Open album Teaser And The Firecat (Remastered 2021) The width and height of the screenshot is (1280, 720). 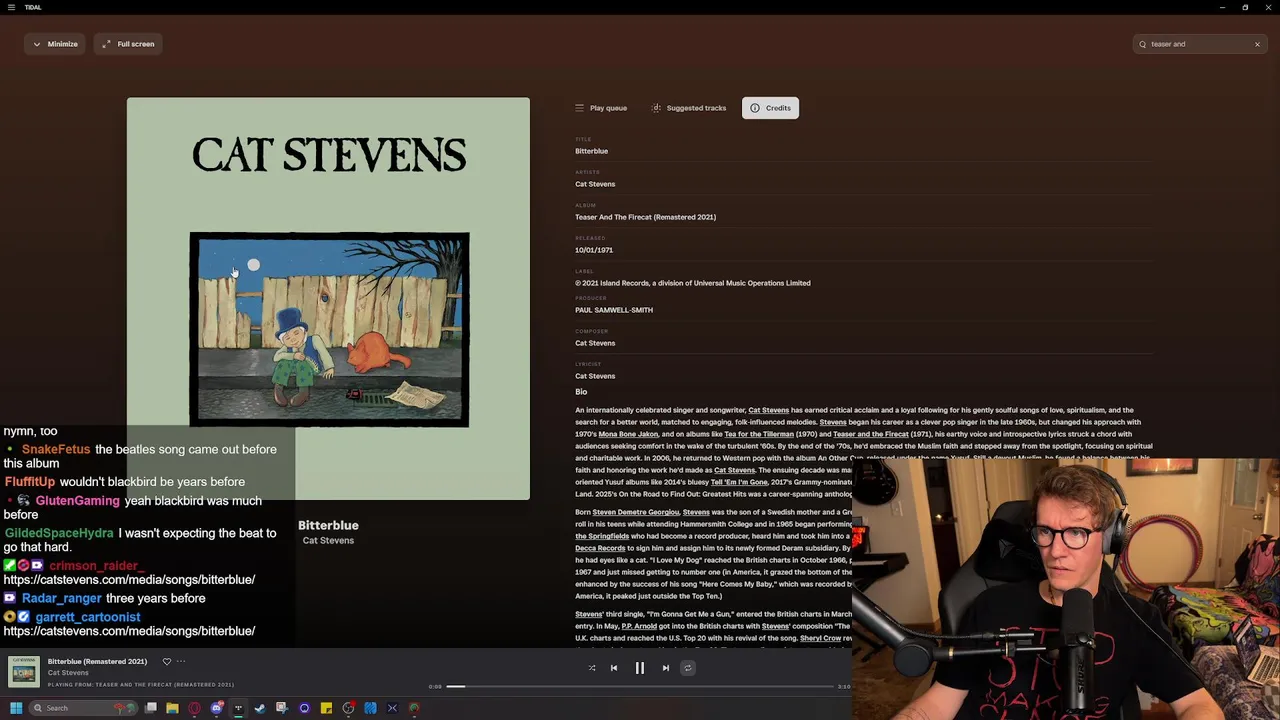pos(645,217)
